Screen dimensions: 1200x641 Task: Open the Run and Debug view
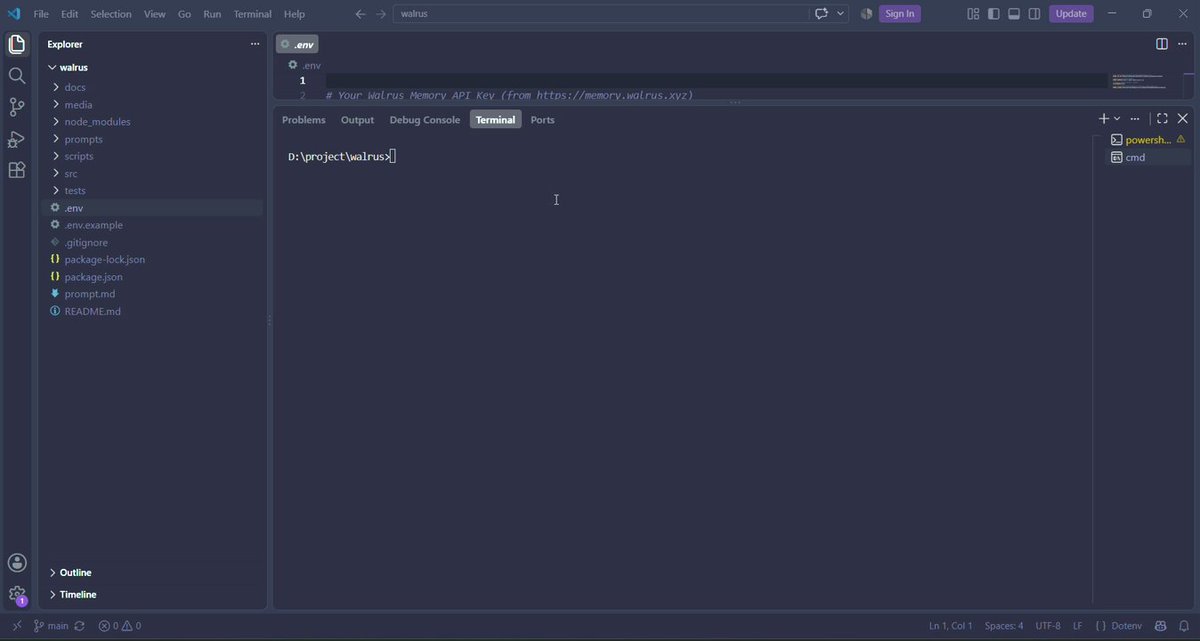point(16,139)
